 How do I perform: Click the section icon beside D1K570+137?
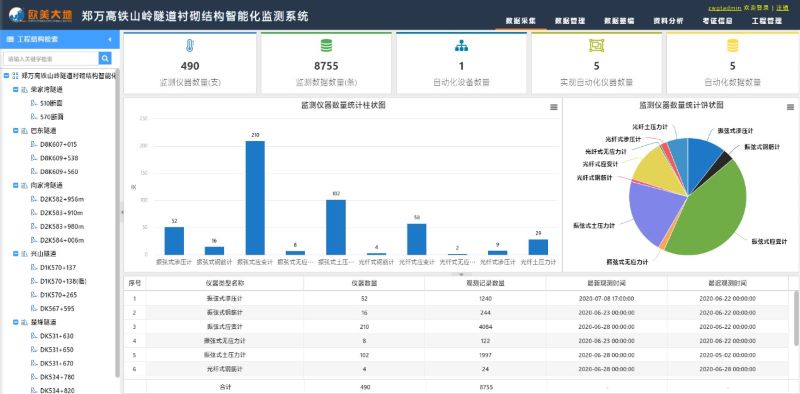(x=34, y=267)
